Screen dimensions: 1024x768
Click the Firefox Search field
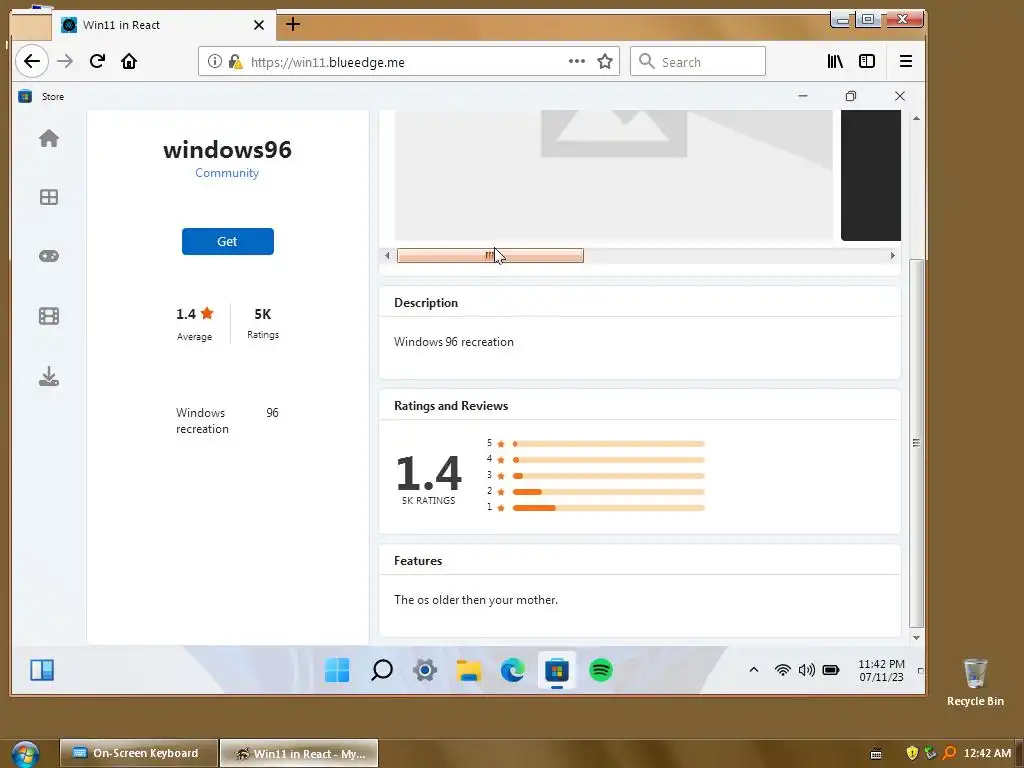tap(697, 61)
